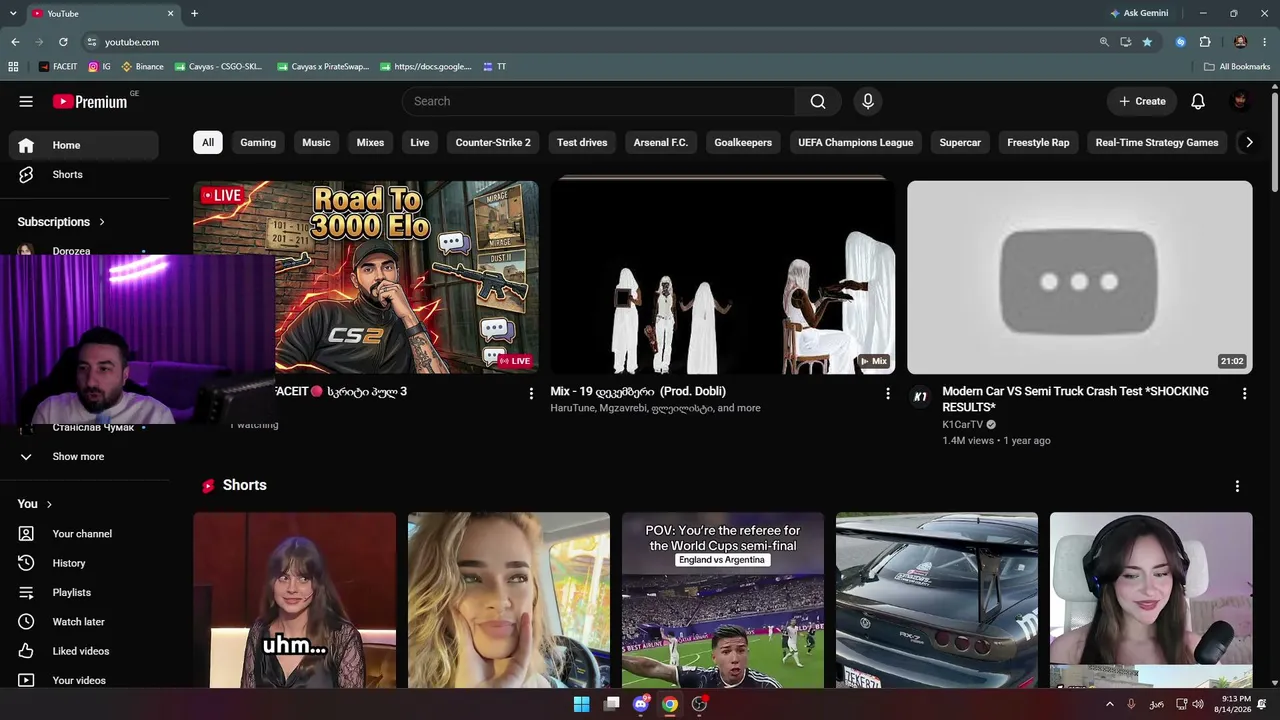Open options for the Modern Car video
1280x720 pixels.
tap(1244, 394)
